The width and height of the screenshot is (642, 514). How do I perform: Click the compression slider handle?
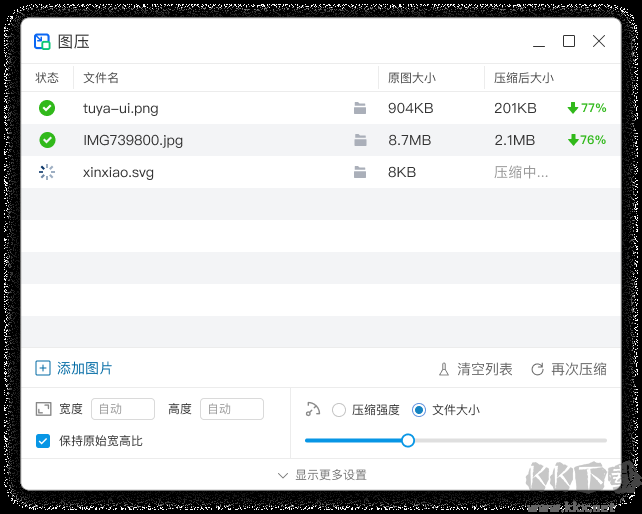(x=408, y=441)
